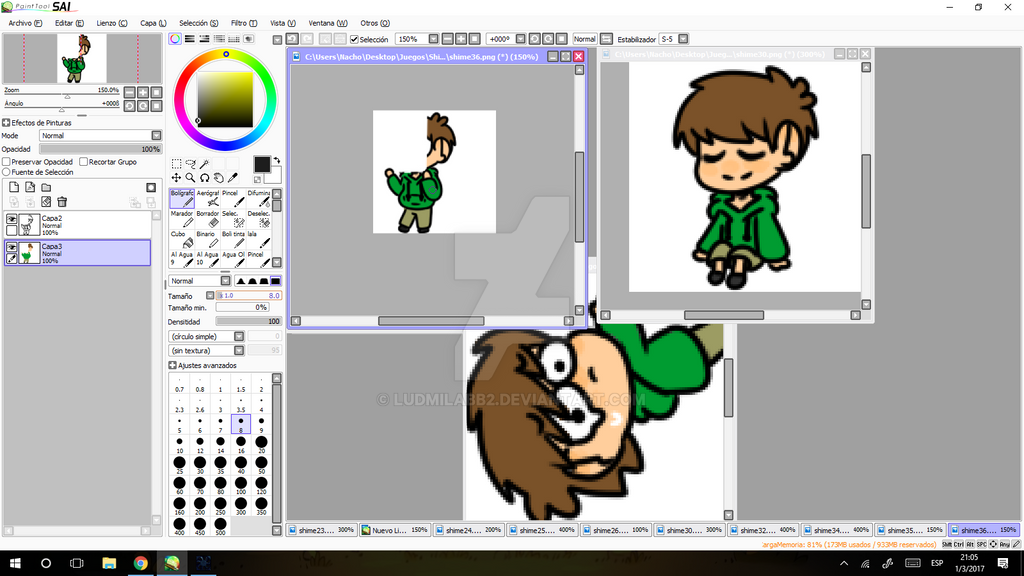1024x576 pixels.
Task: Create a new linework layer
Action: [30, 187]
